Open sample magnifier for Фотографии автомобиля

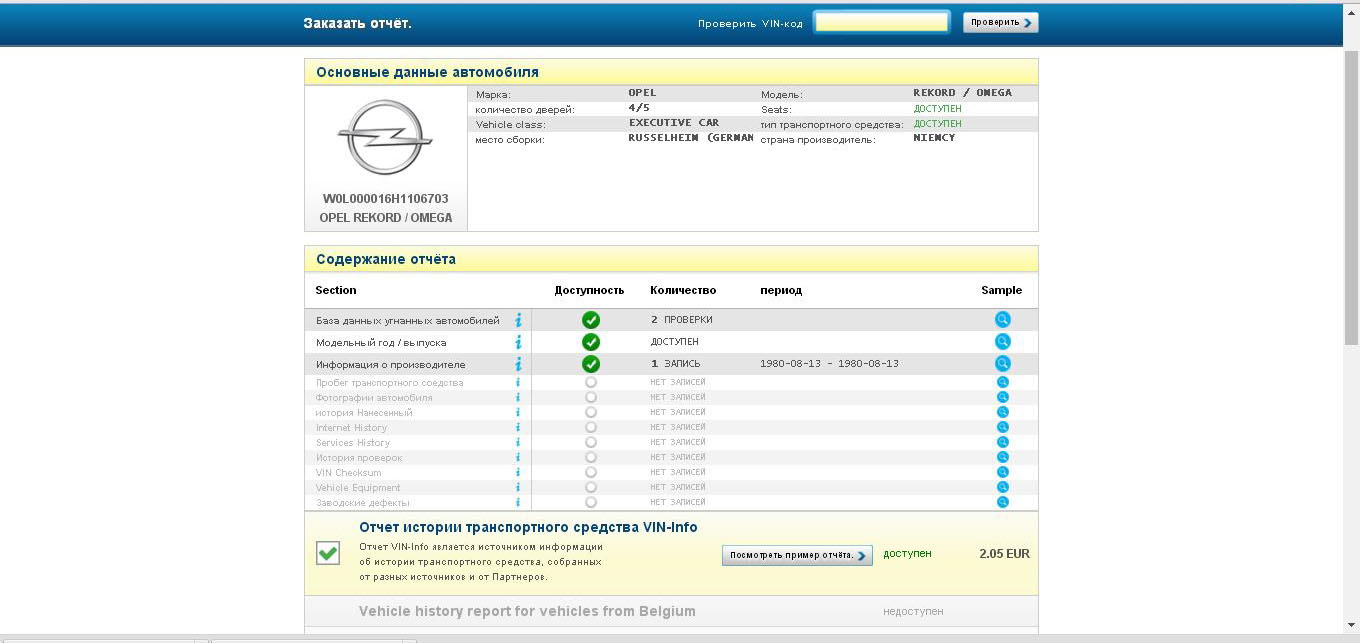point(1002,397)
